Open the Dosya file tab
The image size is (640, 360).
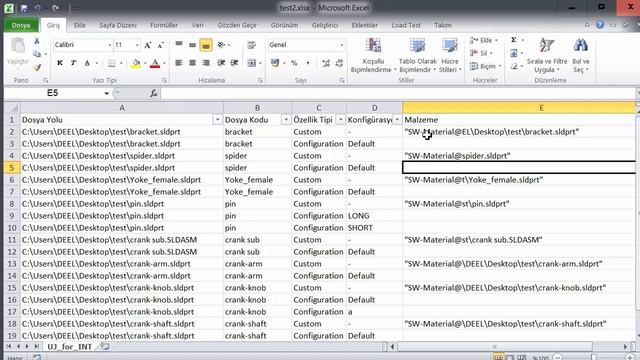point(21,25)
